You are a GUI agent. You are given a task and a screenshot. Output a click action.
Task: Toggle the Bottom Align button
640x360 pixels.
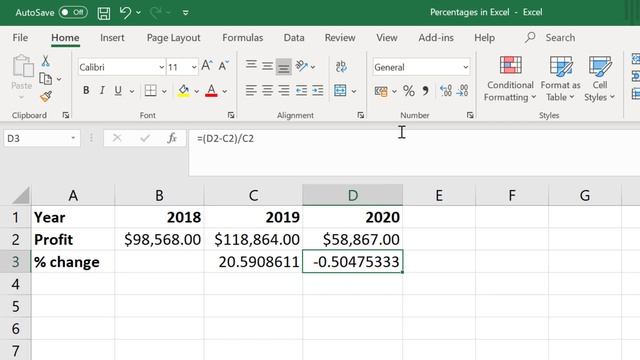click(284, 67)
